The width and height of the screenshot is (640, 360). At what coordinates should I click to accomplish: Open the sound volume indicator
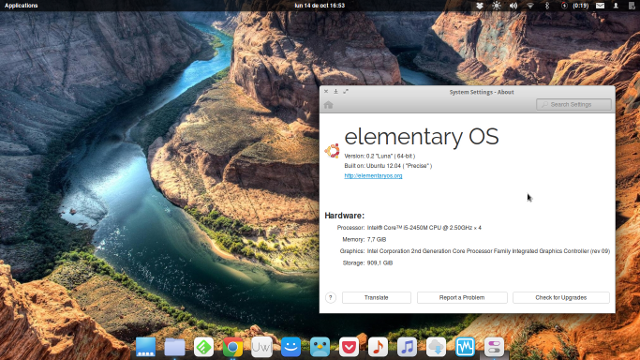coord(513,6)
